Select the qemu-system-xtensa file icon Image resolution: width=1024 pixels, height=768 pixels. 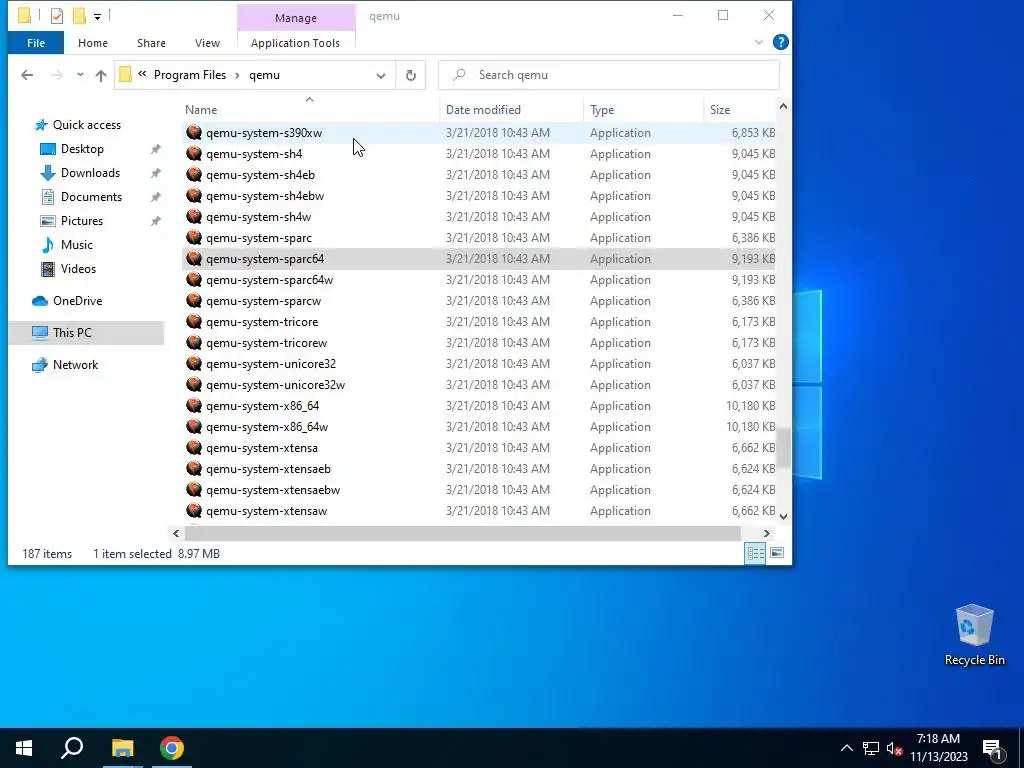(x=194, y=447)
